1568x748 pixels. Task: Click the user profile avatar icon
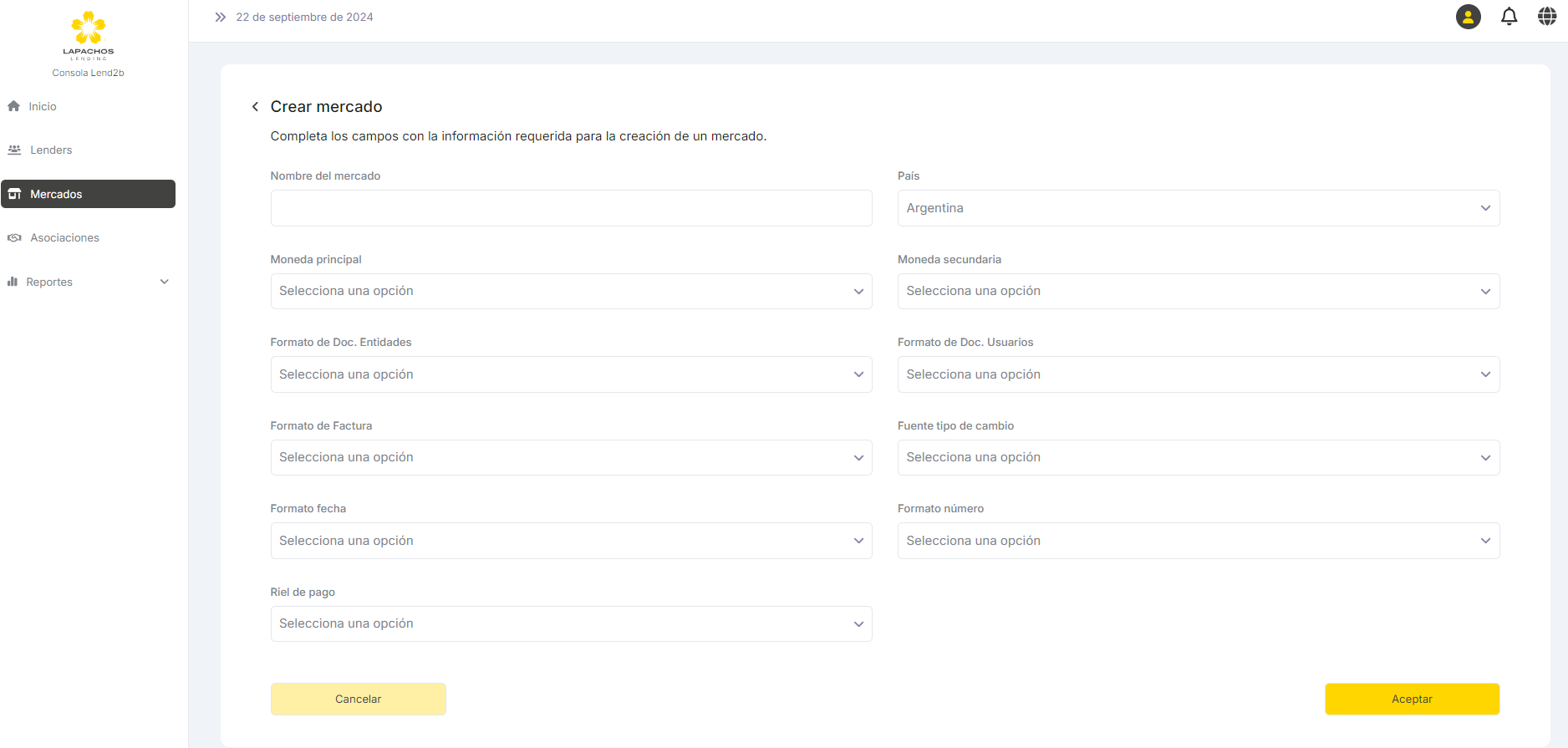(x=1468, y=17)
